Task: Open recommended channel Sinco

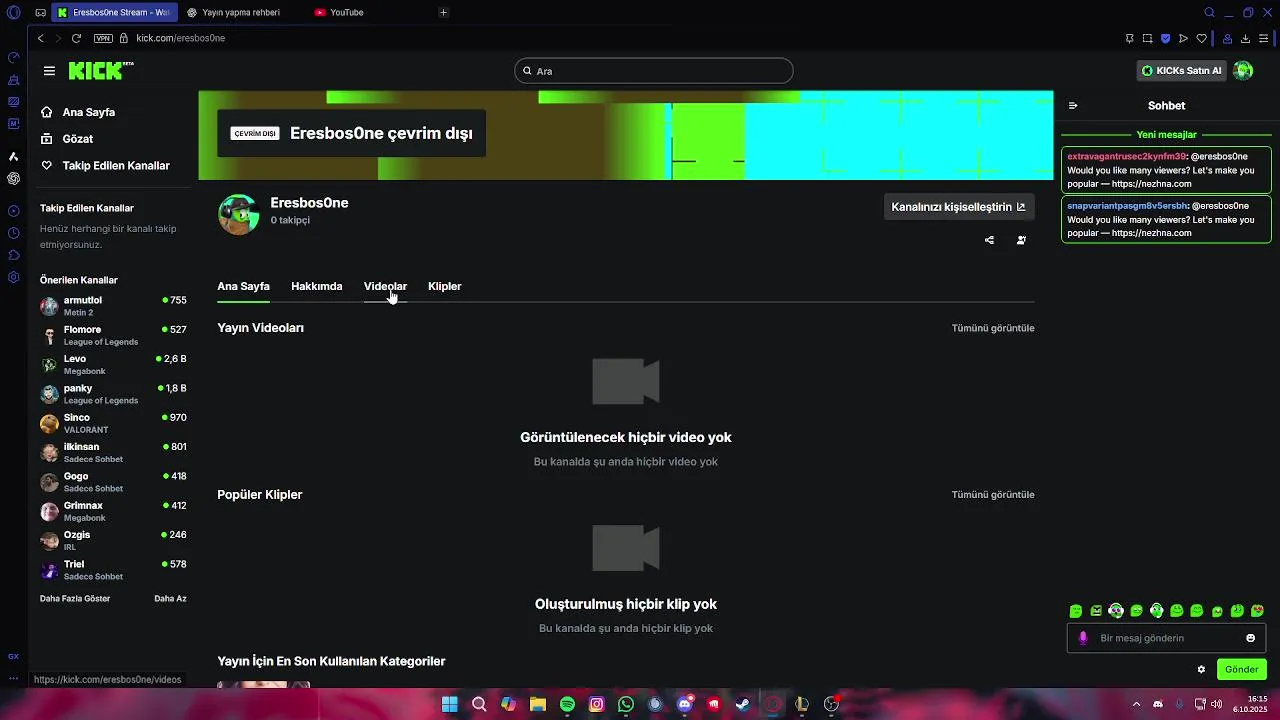Action: (x=113, y=423)
